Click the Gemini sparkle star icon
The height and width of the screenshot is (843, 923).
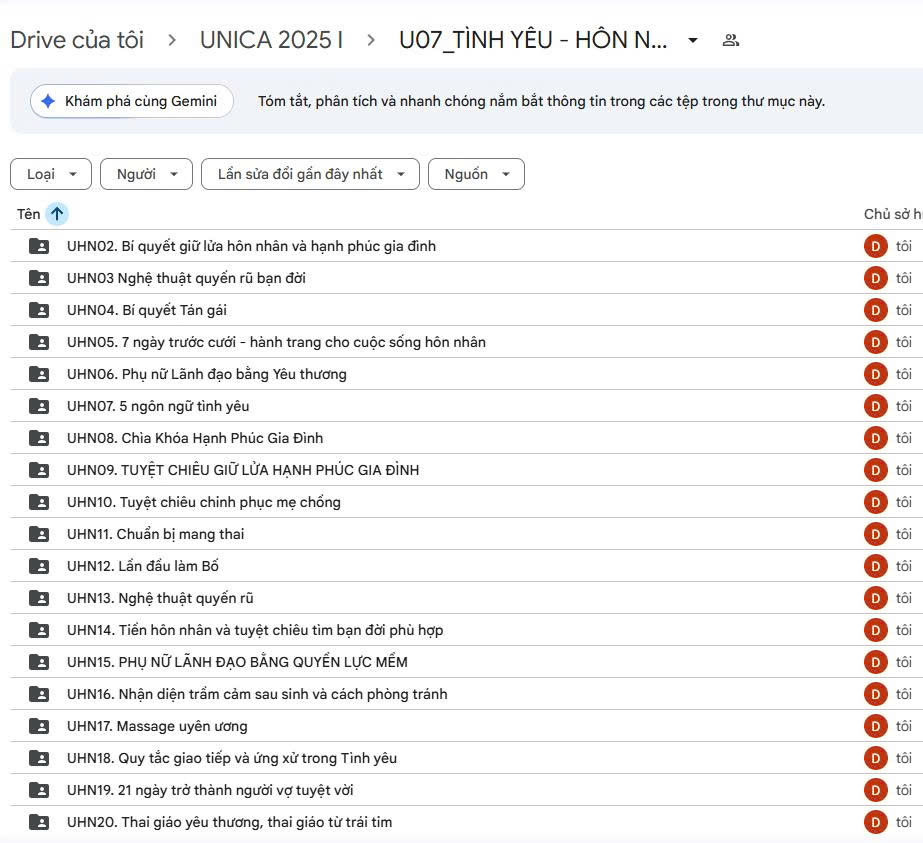point(48,101)
